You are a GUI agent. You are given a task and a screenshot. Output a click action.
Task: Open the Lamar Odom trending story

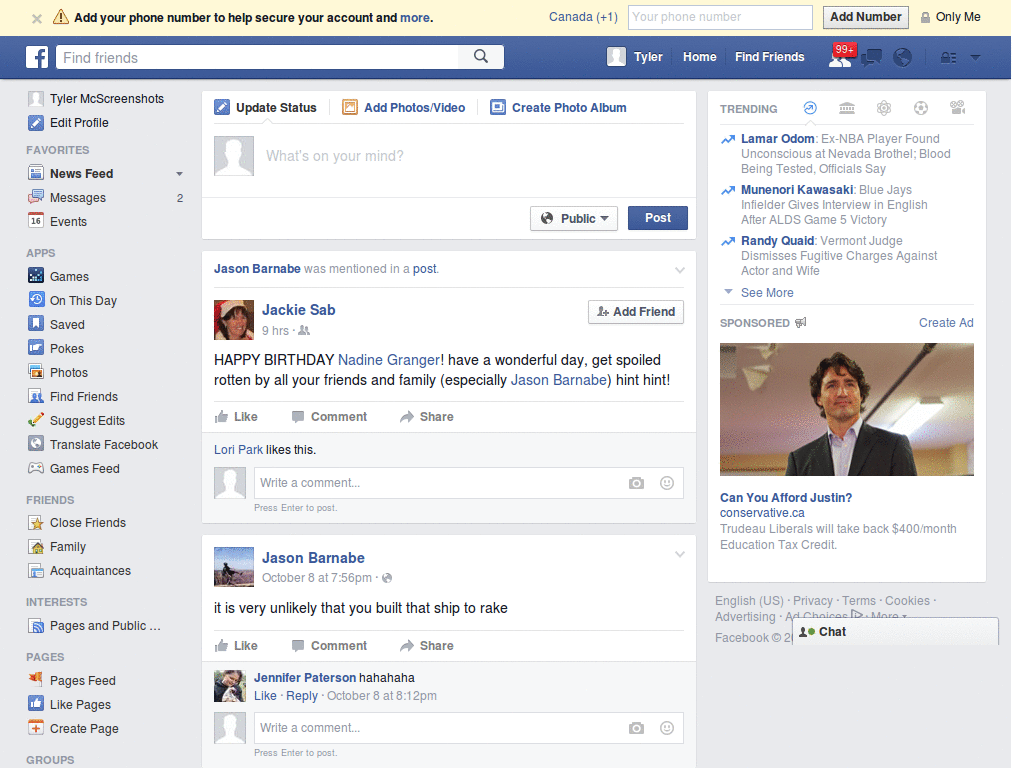pos(777,138)
